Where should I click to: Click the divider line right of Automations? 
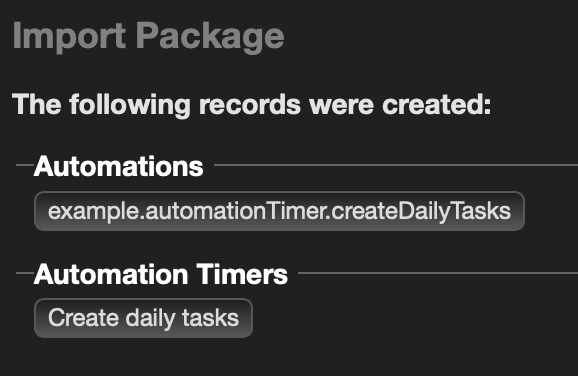tap(396, 165)
